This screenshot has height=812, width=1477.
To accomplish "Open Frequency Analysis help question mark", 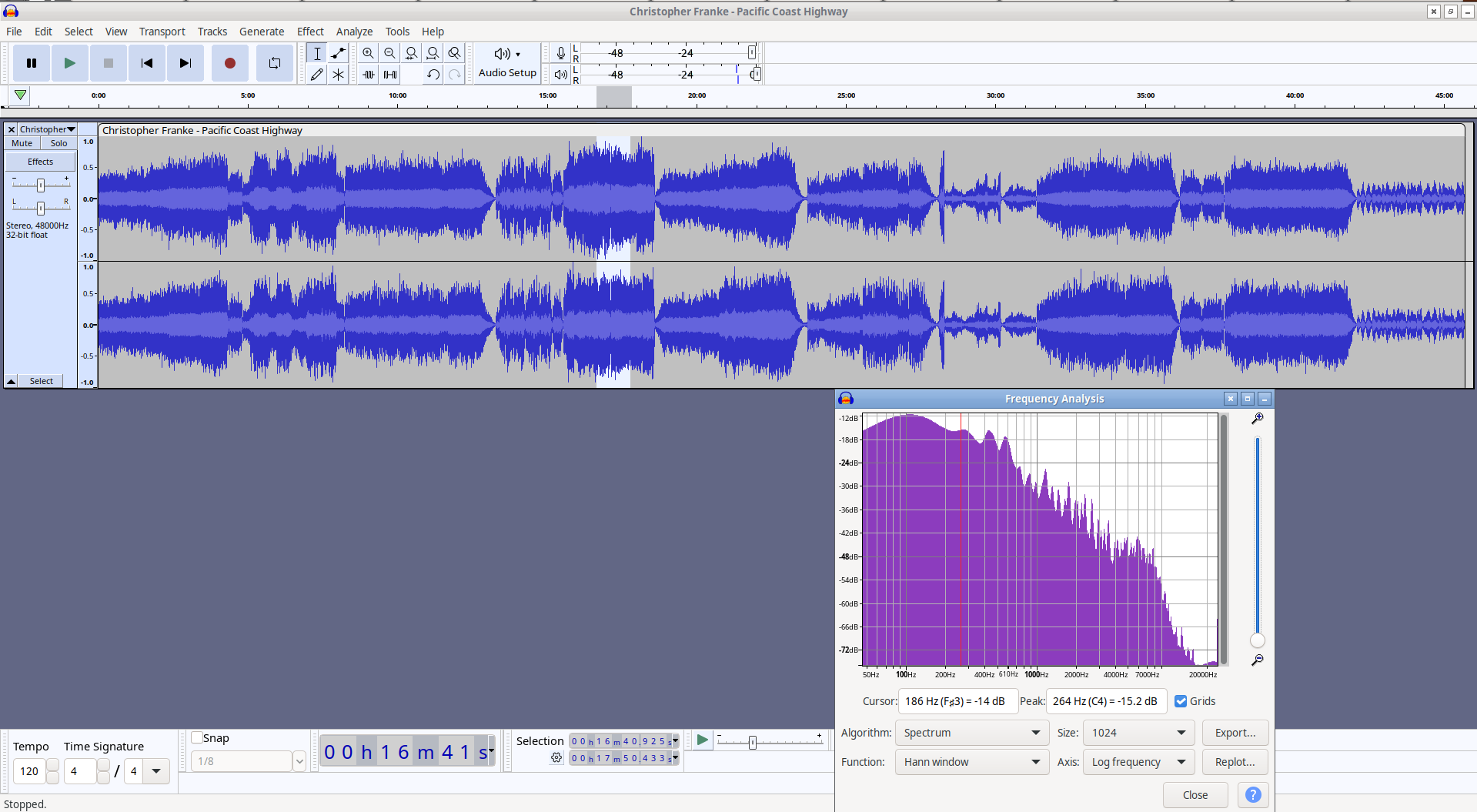I will click(1253, 795).
